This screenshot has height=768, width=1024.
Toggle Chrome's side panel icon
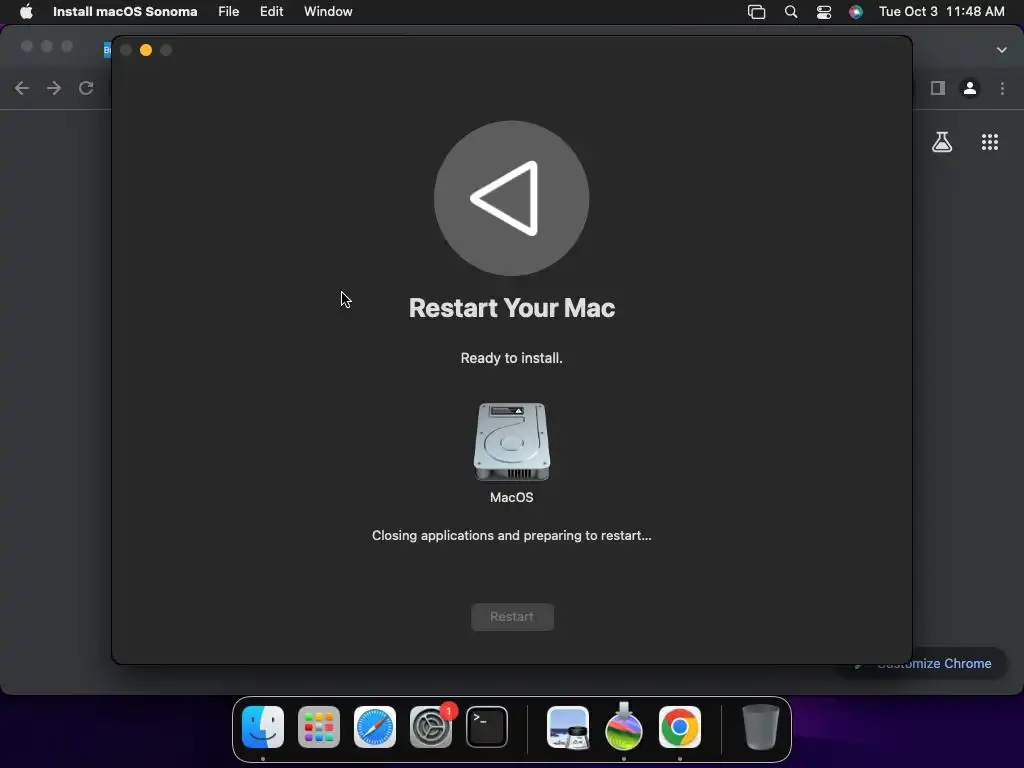tap(938, 88)
